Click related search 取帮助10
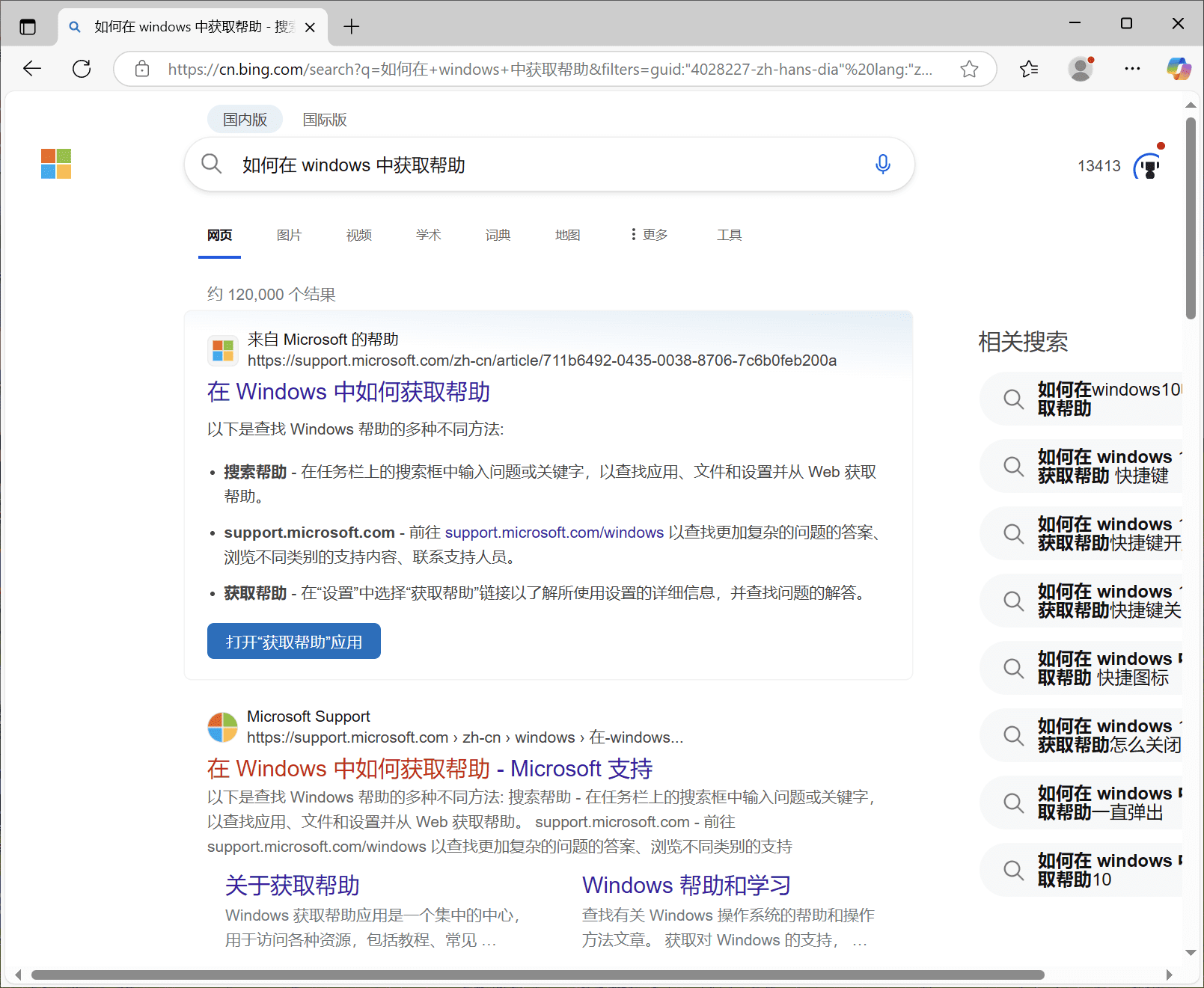 [1082, 870]
